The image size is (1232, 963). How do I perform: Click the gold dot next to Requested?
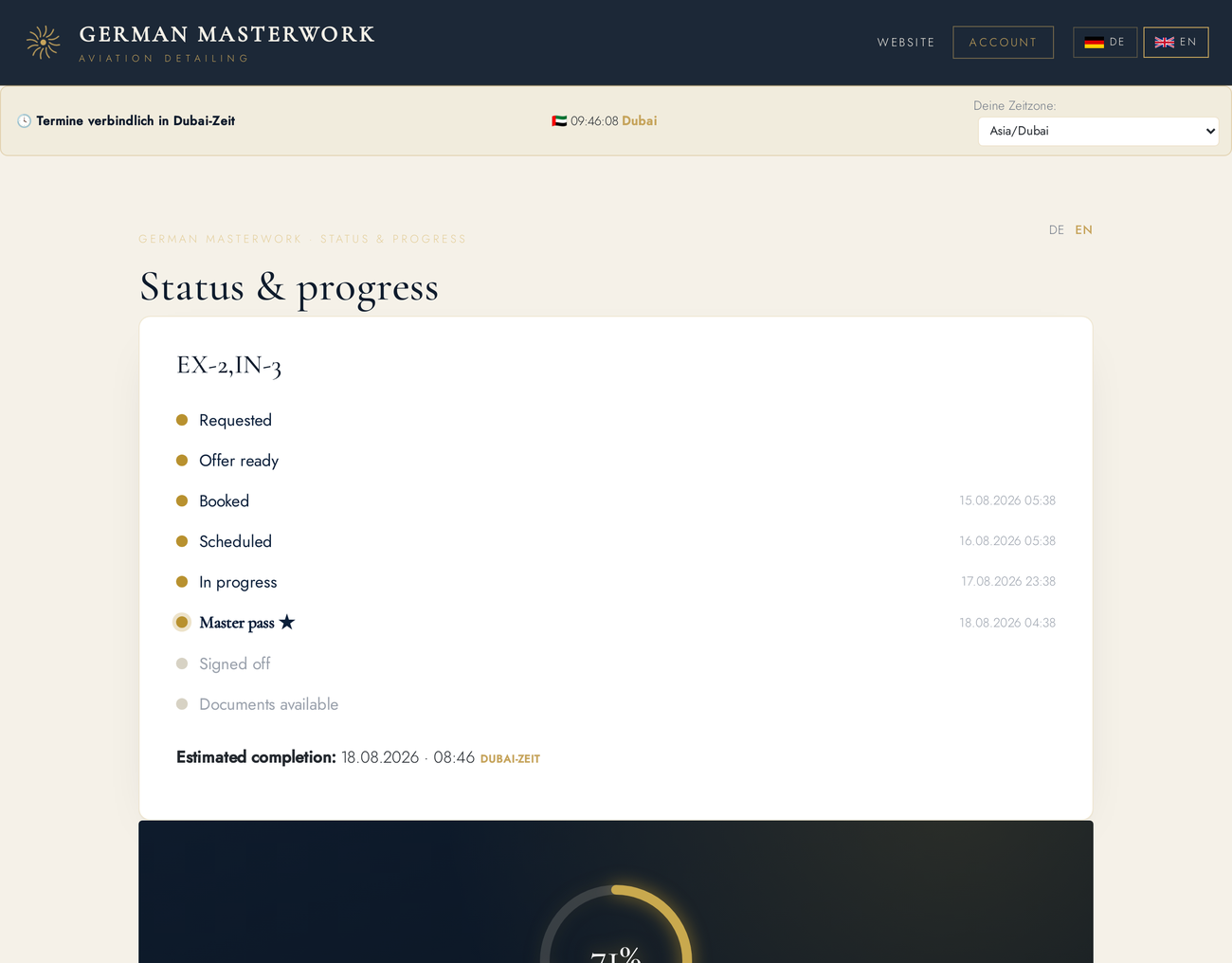pyautogui.click(x=182, y=420)
